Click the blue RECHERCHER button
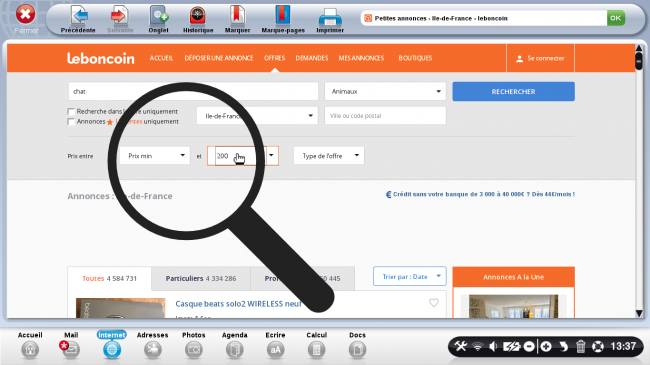Viewport: 650px width, 365px height. (513, 91)
